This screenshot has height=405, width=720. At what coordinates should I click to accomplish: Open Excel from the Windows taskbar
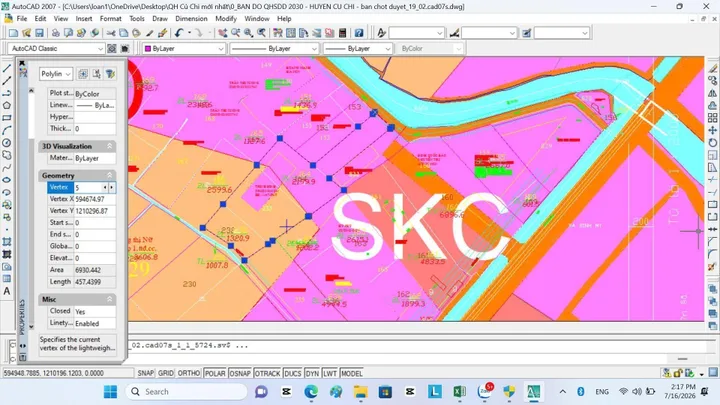click(x=459, y=392)
